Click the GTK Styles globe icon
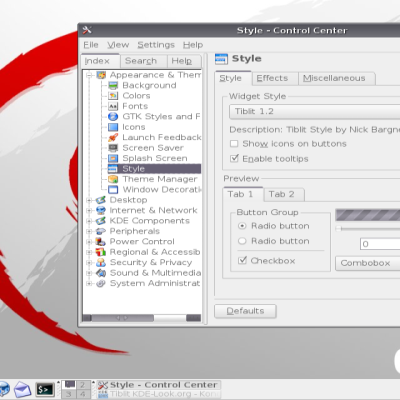This screenshot has height=400, width=400. 113,117
